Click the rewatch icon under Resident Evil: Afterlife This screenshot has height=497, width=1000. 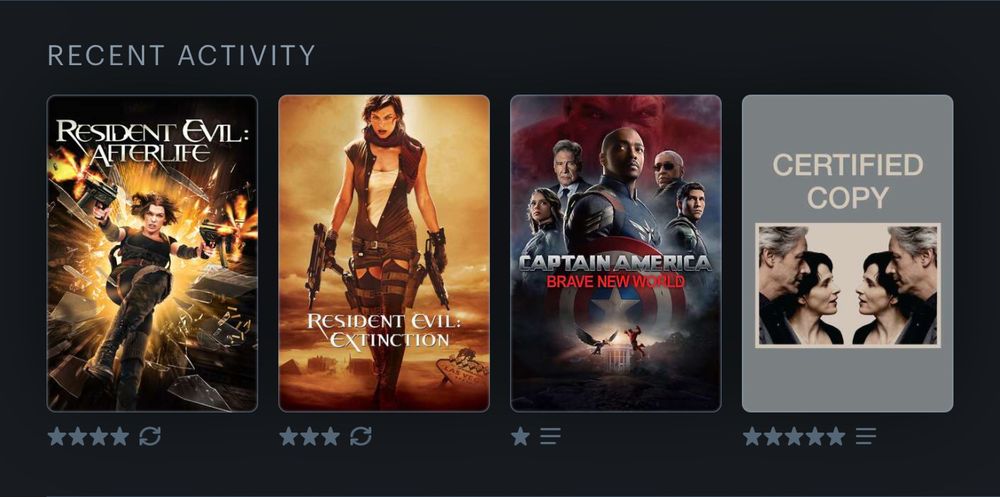(150, 436)
